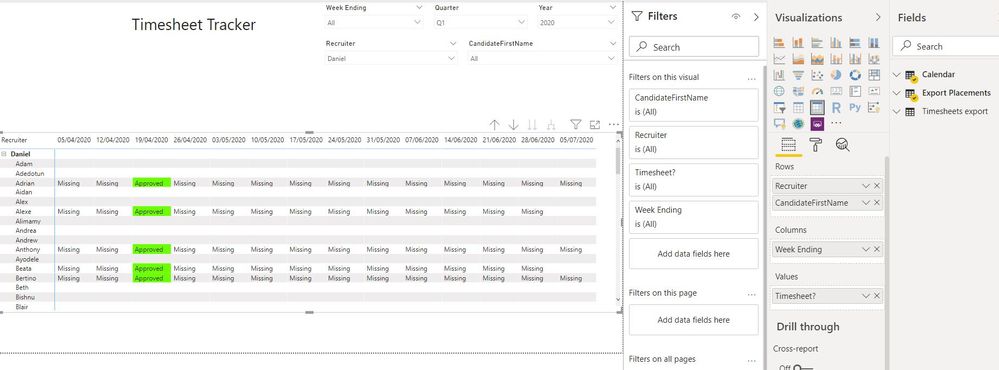Select the R script visual
Viewport: 999px width, 370px height.
(x=836, y=107)
